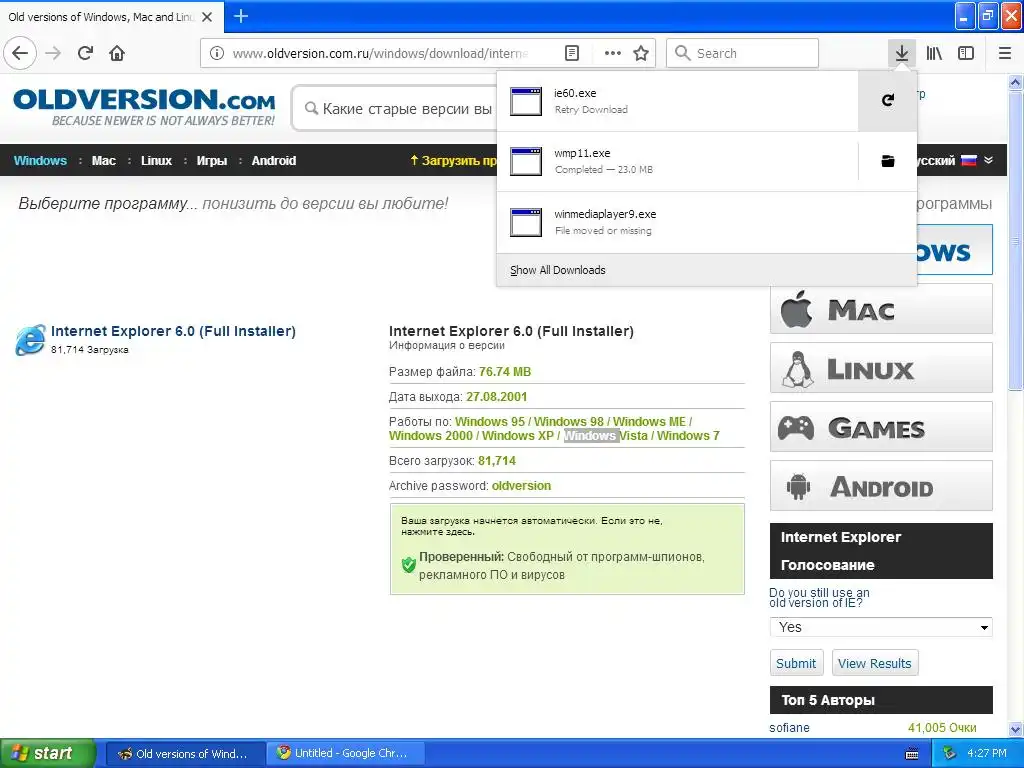1024x768 pixels.
Task: Click the green verified shield icon
Action: pyautogui.click(x=409, y=565)
